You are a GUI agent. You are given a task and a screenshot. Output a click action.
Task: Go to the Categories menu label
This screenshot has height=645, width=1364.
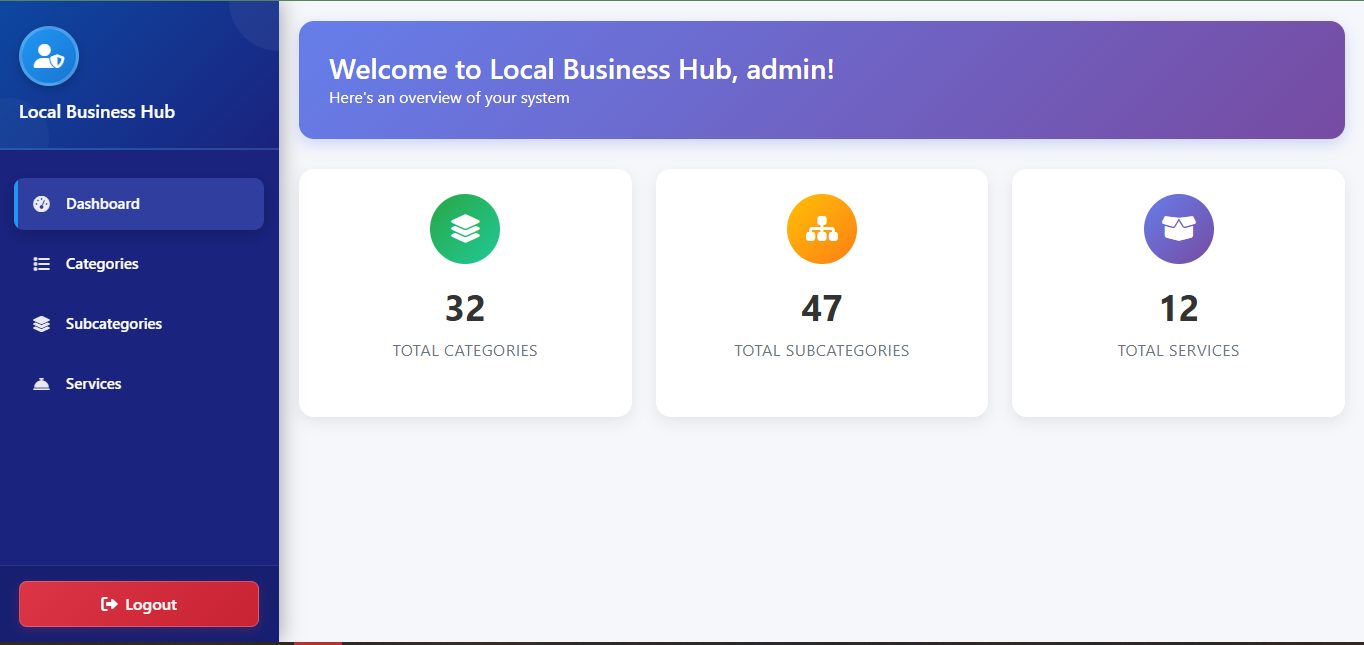coord(102,264)
